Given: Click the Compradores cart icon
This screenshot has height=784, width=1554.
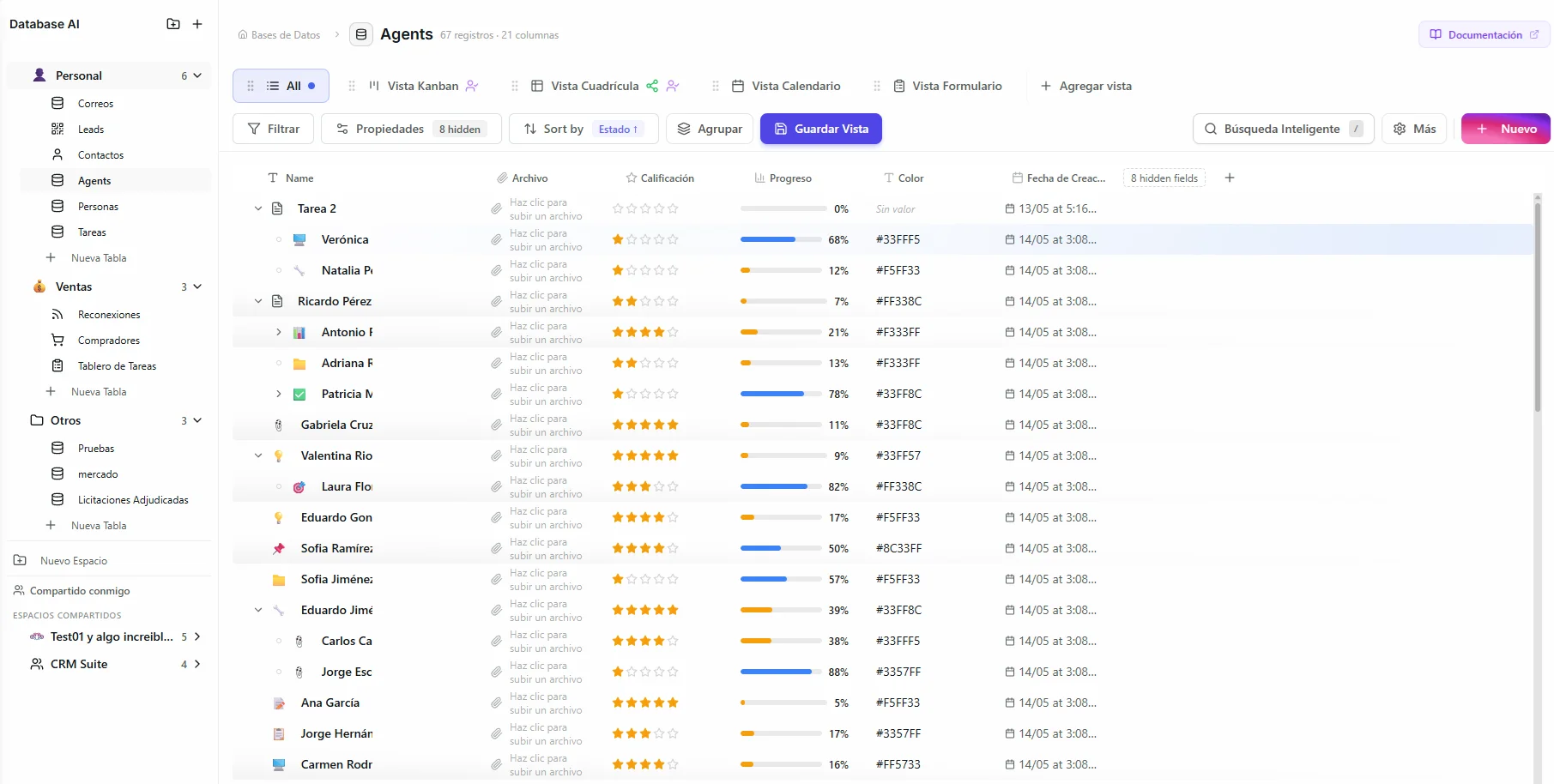Looking at the screenshot, I should [x=57, y=340].
